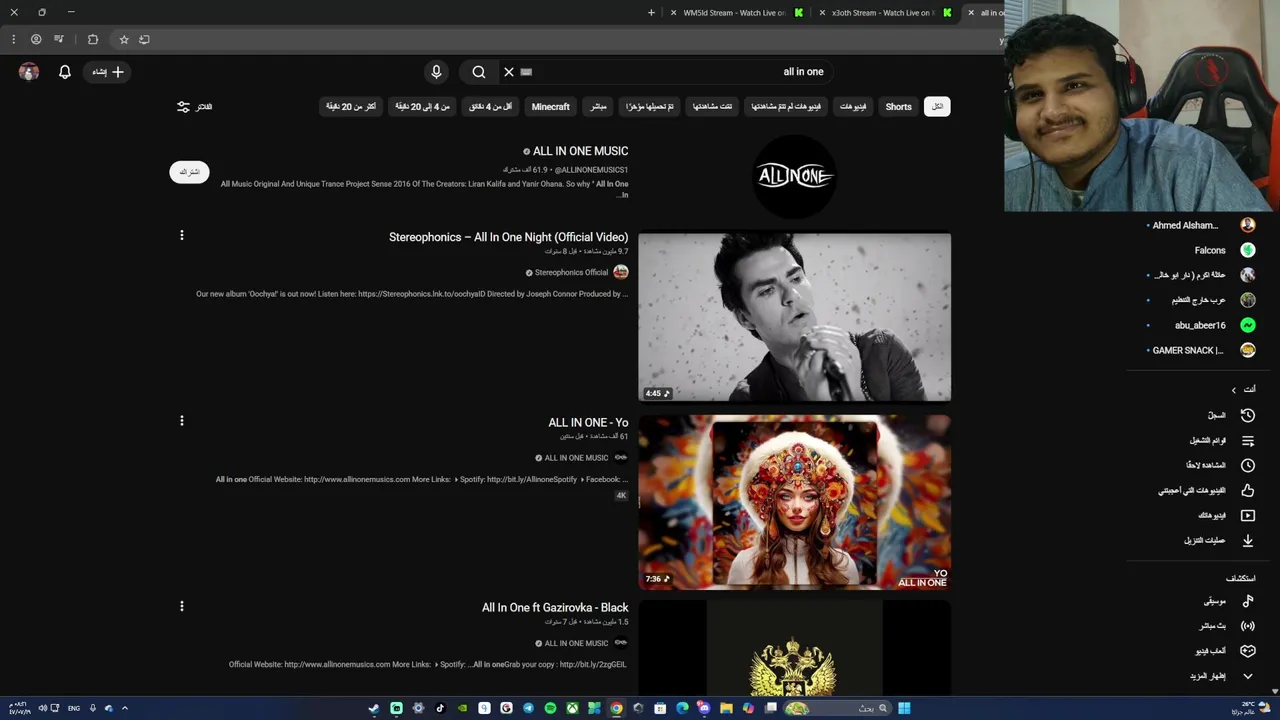Select 'Over 20 minutes' filter chip
The width and height of the screenshot is (1280, 720).
351,106
